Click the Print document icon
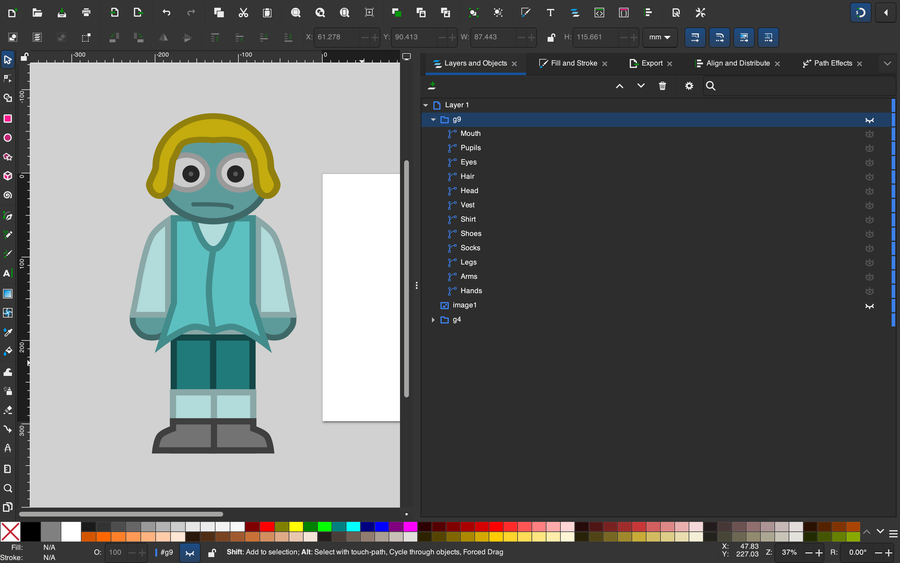The image size is (900, 563). click(87, 13)
